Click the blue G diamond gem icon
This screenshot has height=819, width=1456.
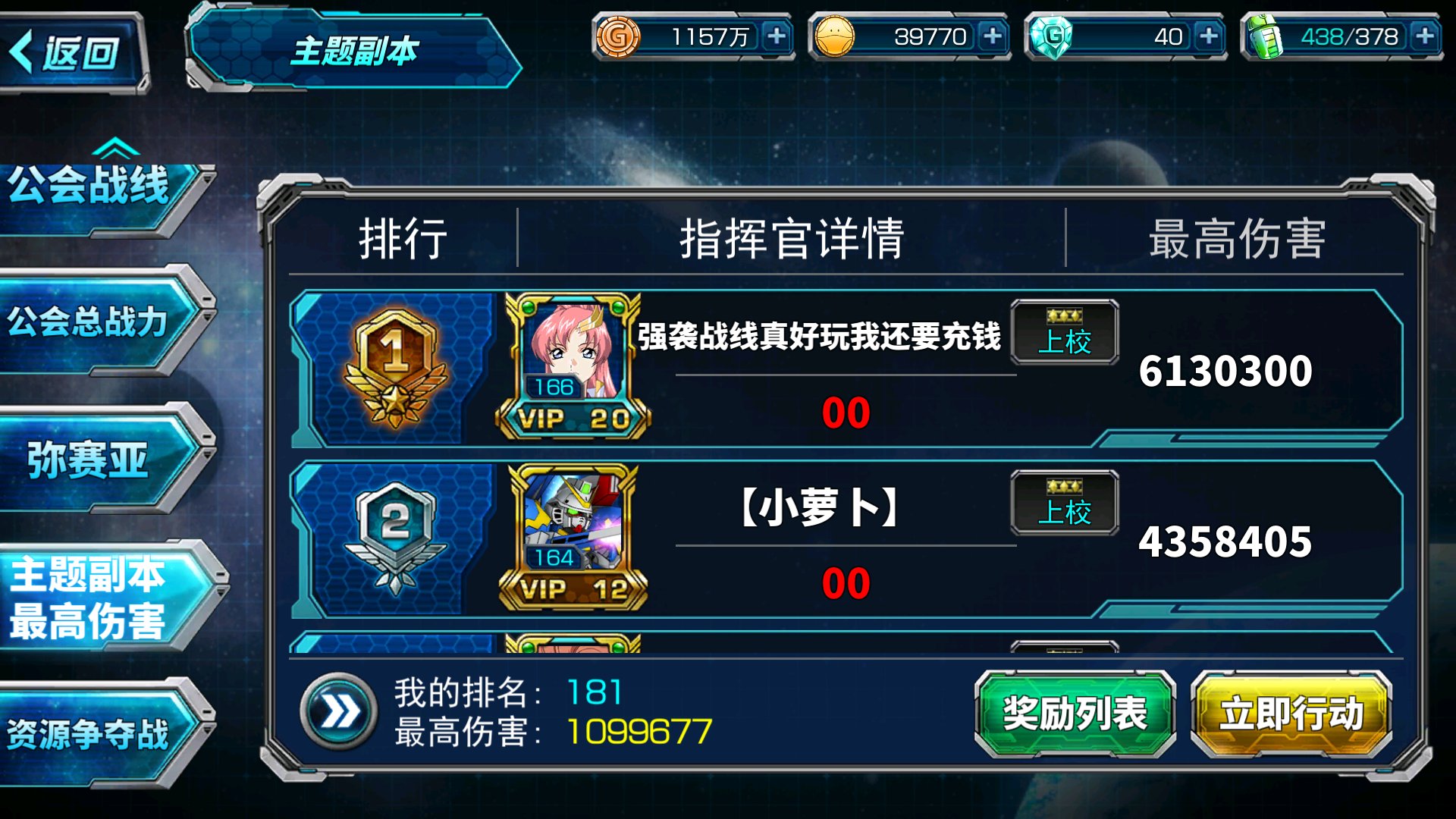1052,36
